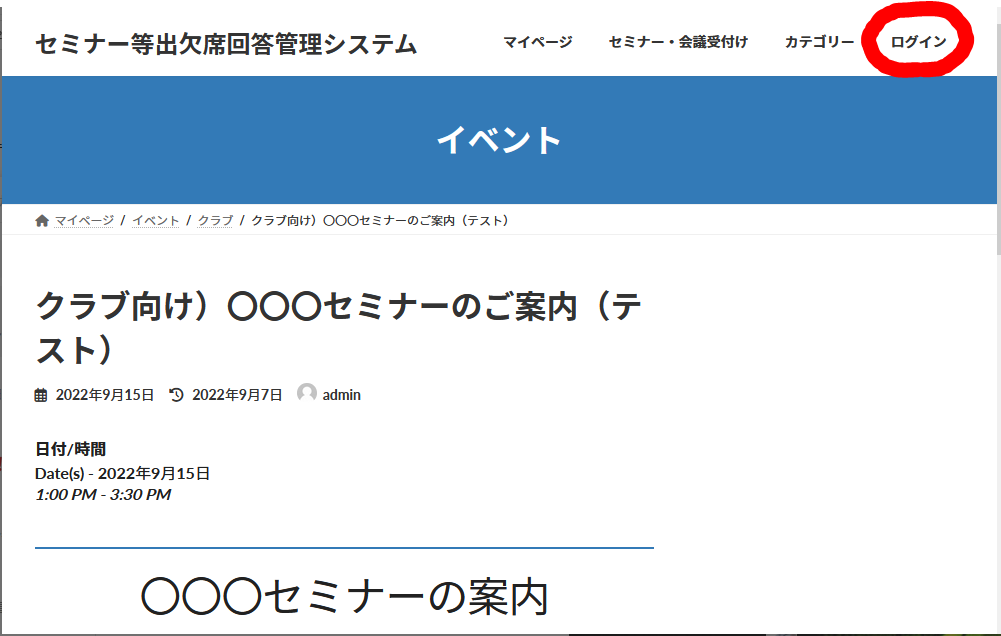Click the site title セミナー等出欠席回答管理システム

[x=226, y=44]
